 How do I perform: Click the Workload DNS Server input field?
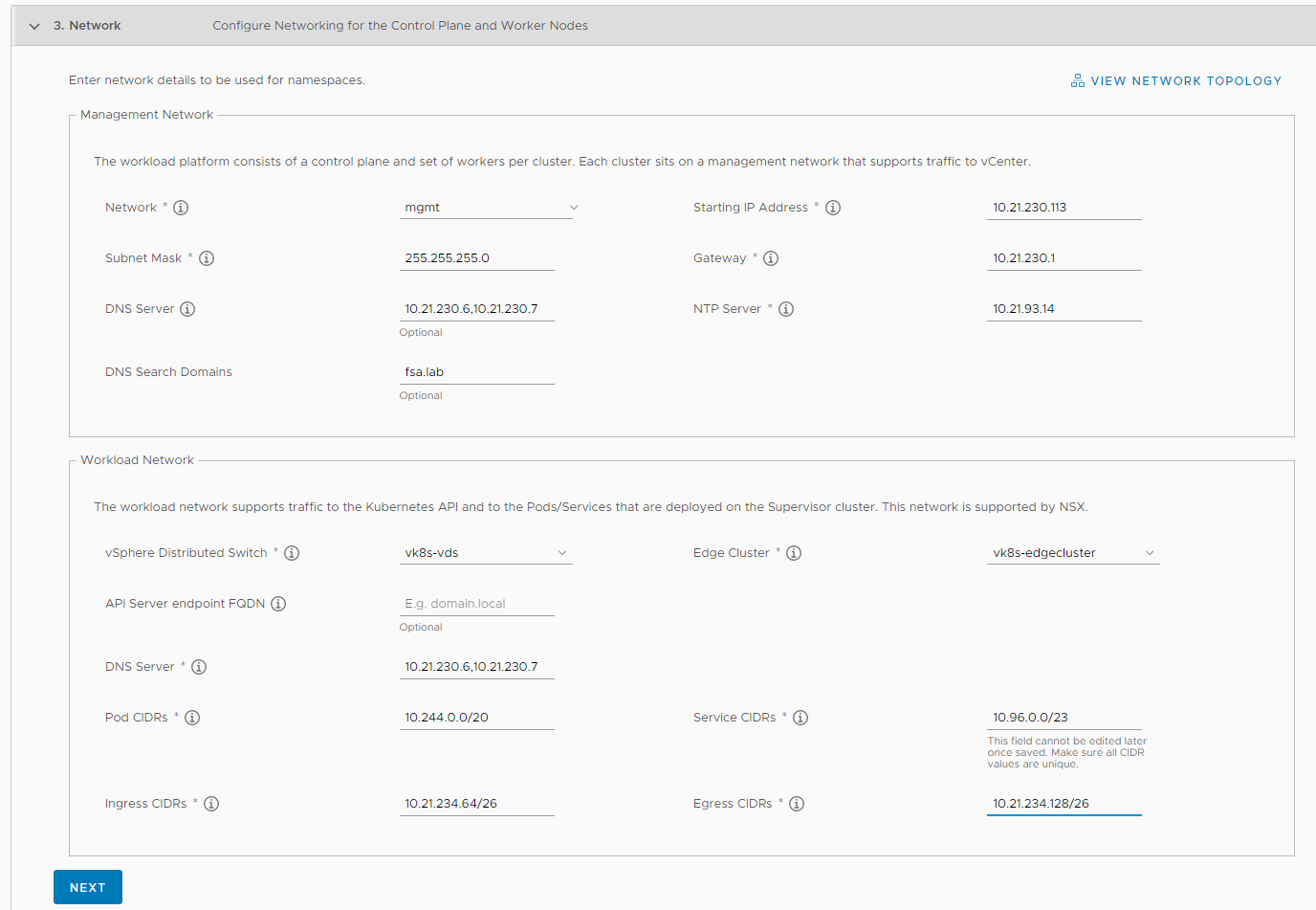click(477, 667)
